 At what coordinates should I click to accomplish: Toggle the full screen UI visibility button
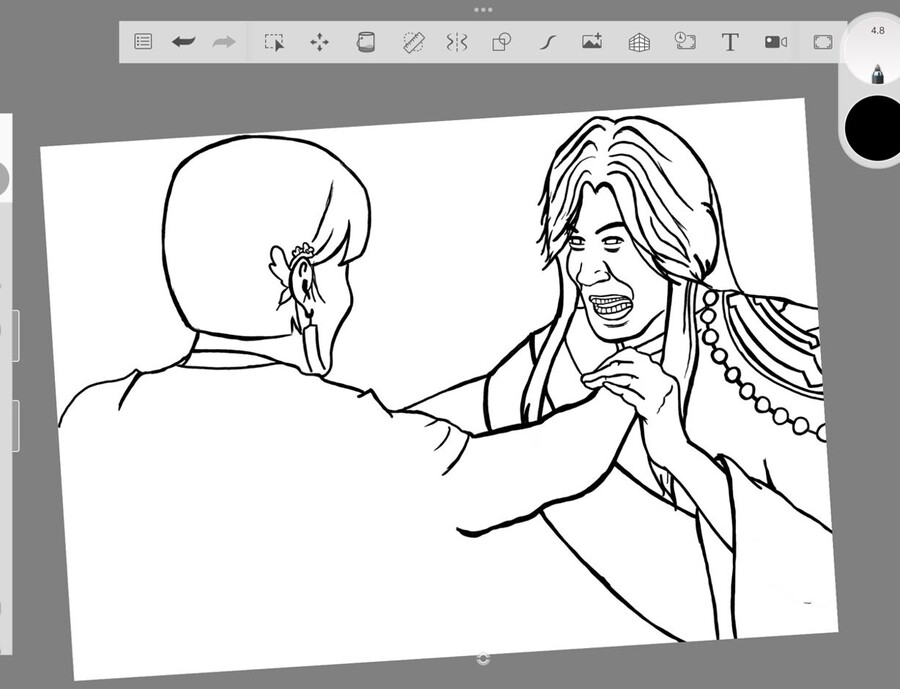click(823, 42)
